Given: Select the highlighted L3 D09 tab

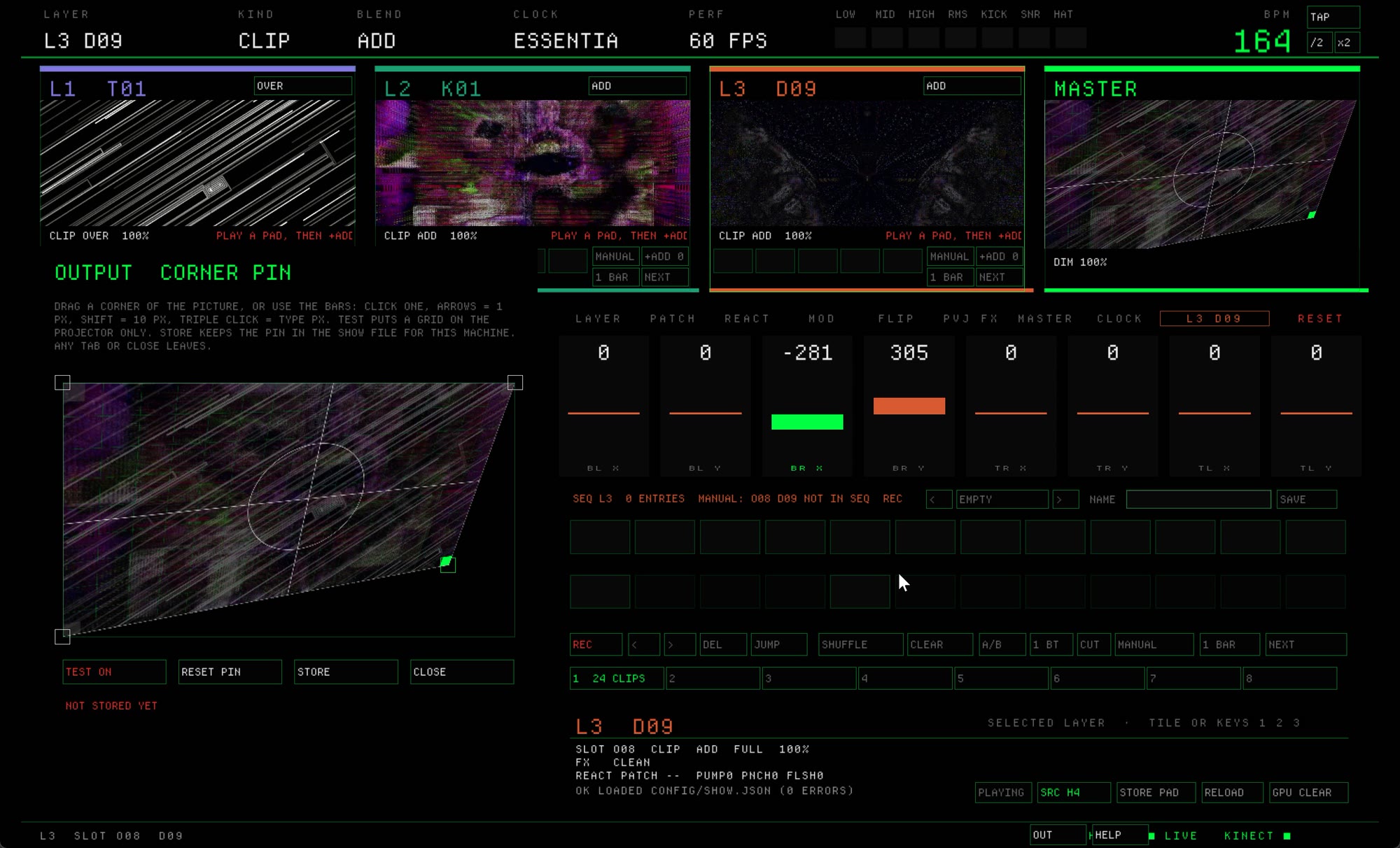Looking at the screenshot, I should (1214, 319).
